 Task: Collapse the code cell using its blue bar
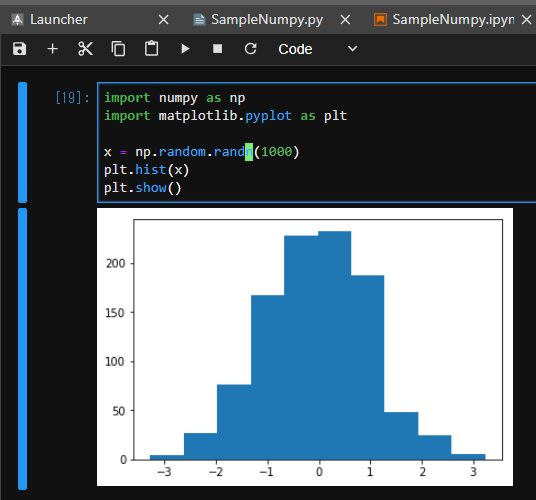pyautogui.click(x=23, y=143)
